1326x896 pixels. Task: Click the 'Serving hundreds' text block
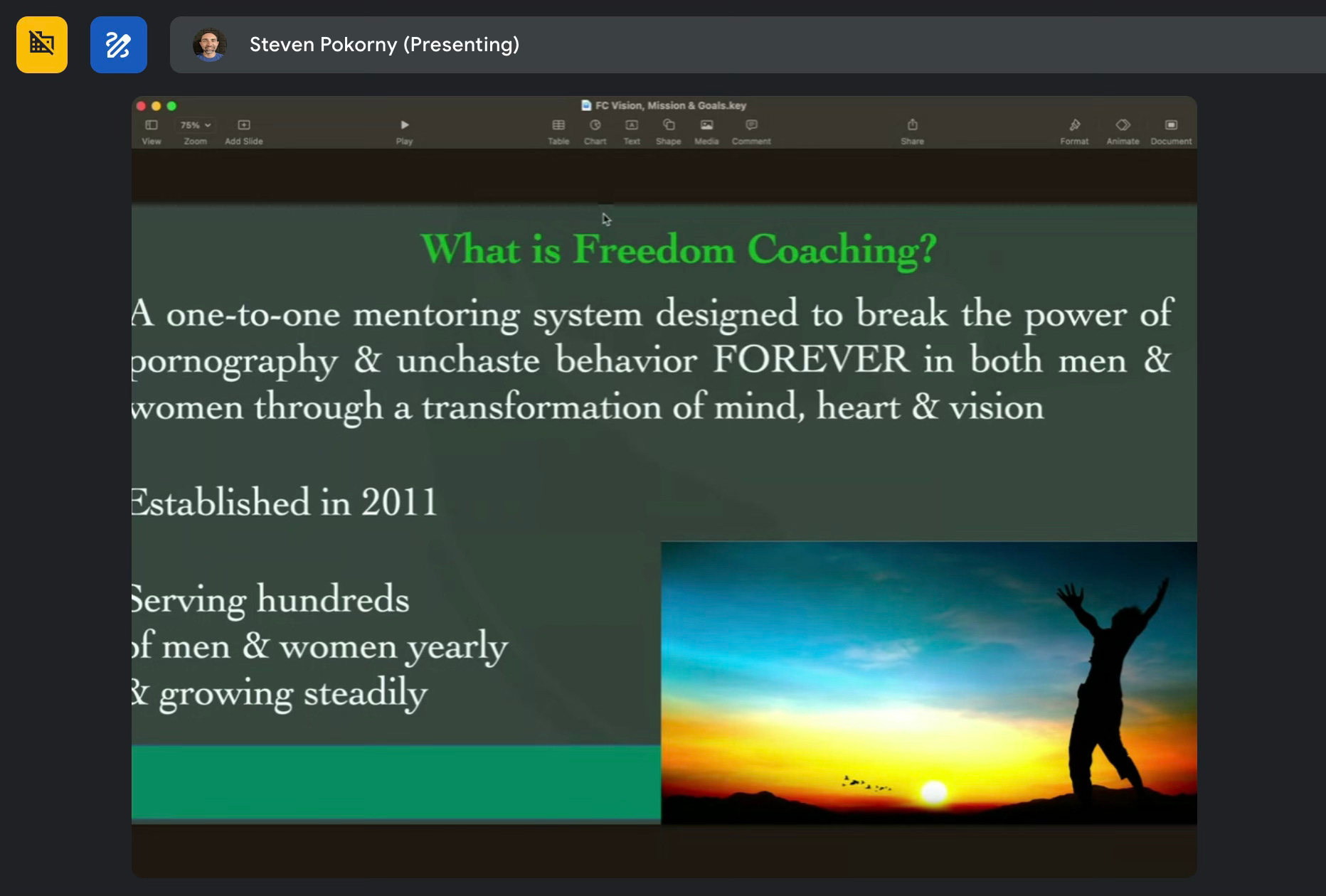[319, 646]
